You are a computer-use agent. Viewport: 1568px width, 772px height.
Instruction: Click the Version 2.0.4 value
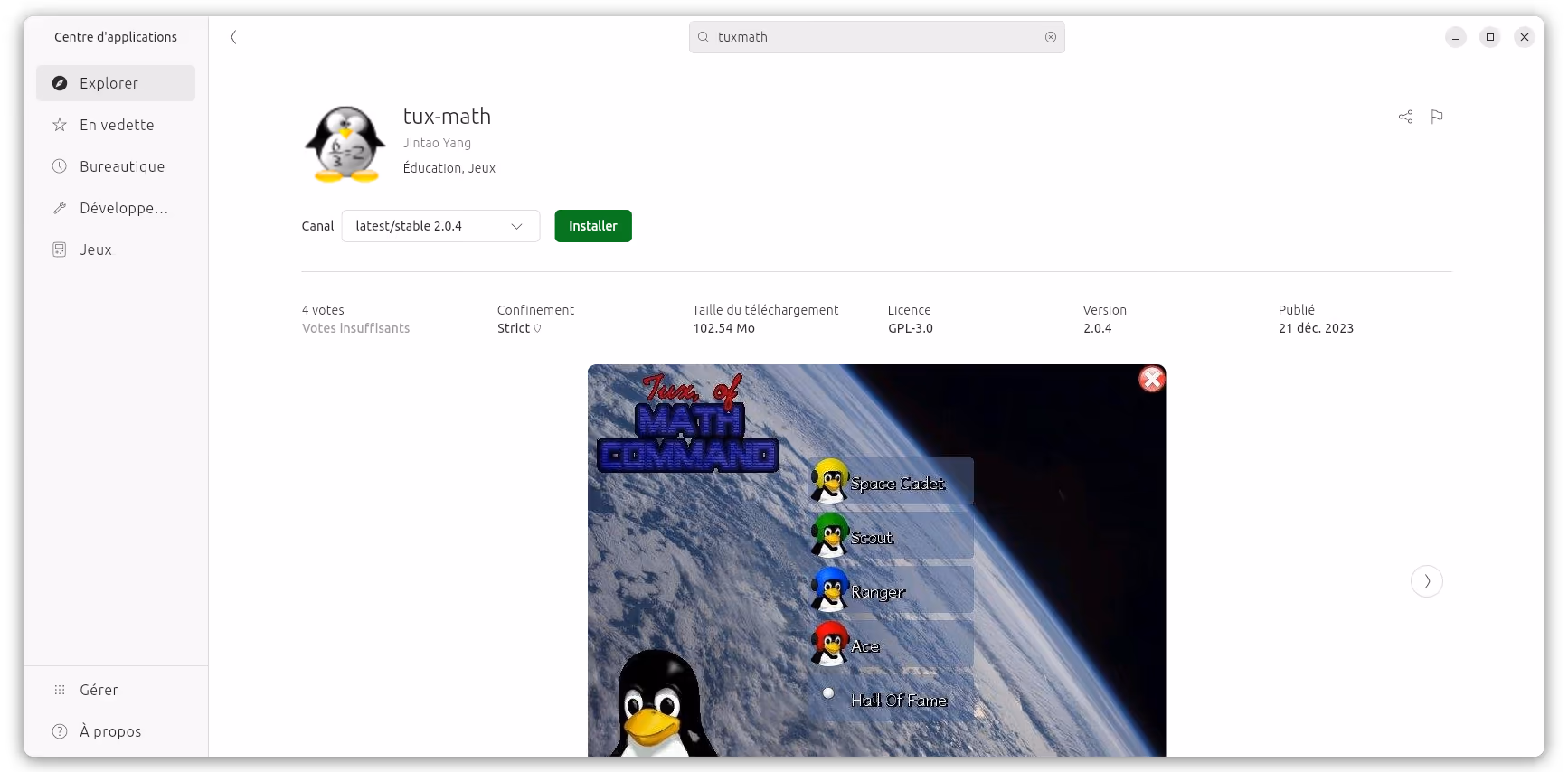point(1098,328)
